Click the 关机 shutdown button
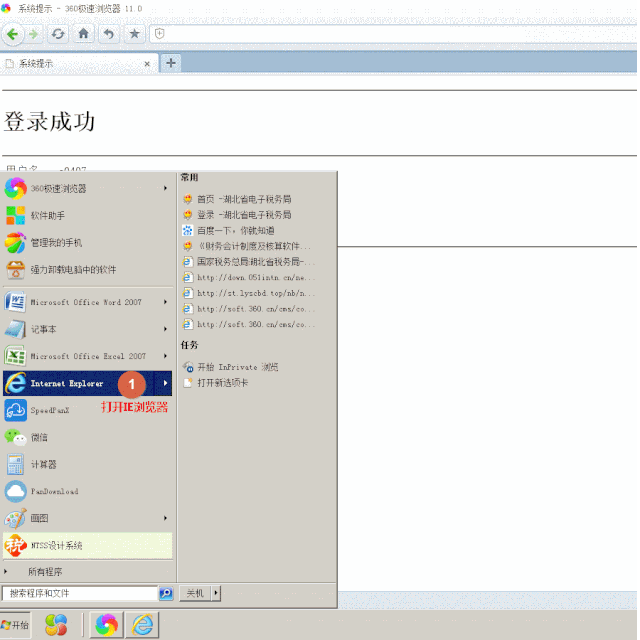 195,593
